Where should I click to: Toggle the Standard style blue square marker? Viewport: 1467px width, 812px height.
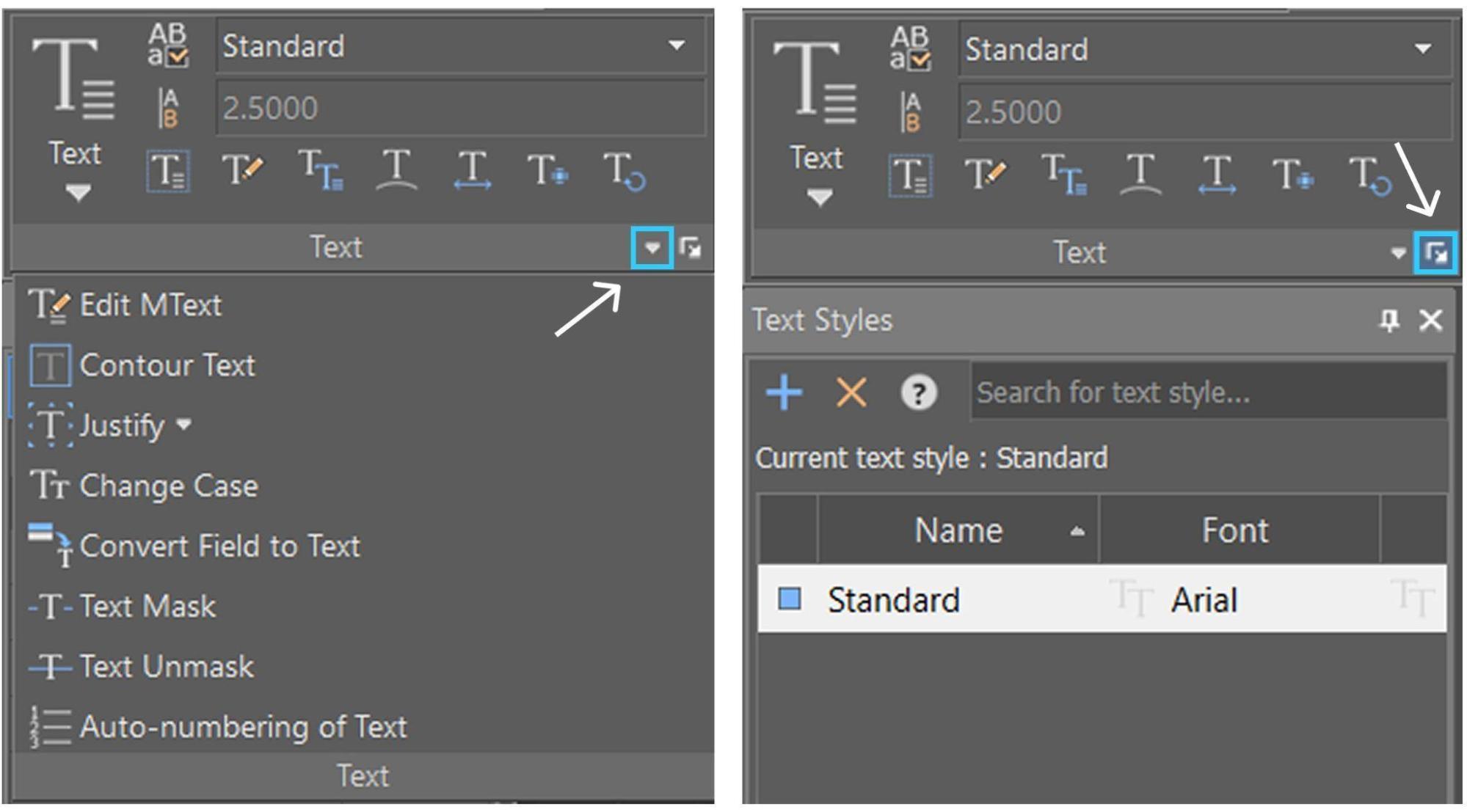point(789,599)
